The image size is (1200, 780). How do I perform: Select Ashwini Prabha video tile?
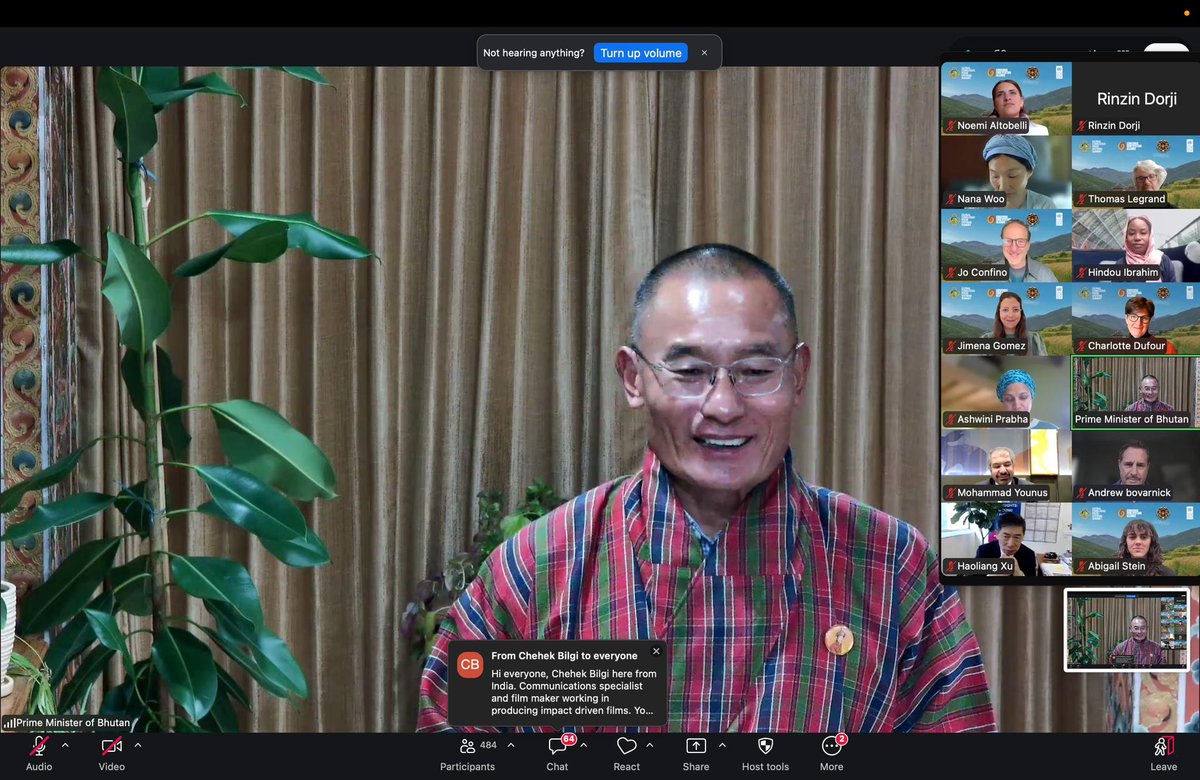pyautogui.click(x=1006, y=392)
